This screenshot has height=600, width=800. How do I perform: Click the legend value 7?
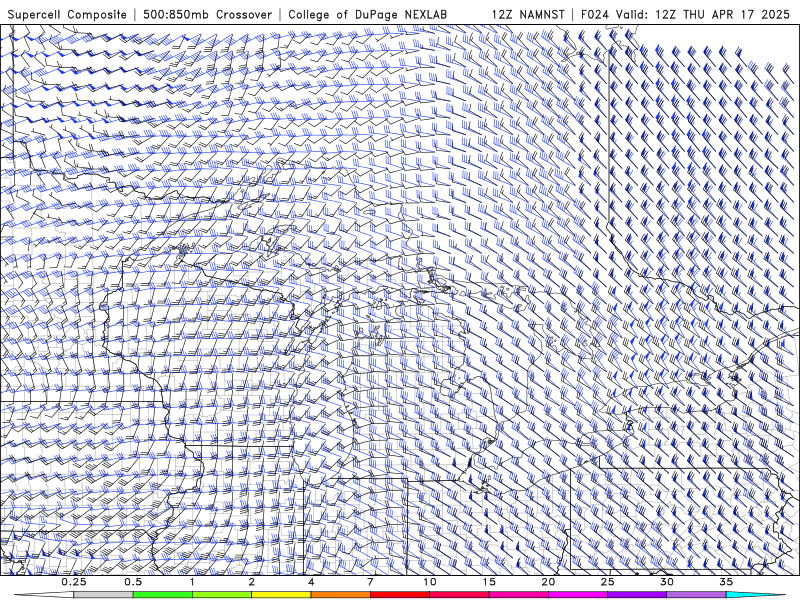(370, 582)
